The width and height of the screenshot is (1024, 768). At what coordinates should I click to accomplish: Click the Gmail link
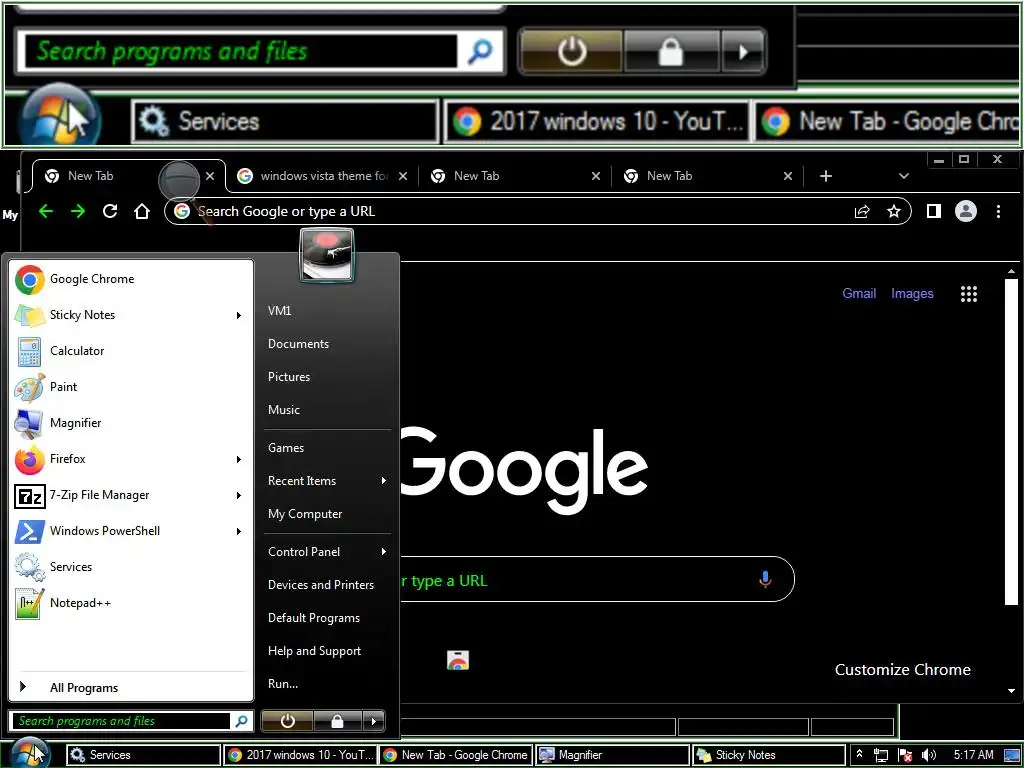(859, 294)
